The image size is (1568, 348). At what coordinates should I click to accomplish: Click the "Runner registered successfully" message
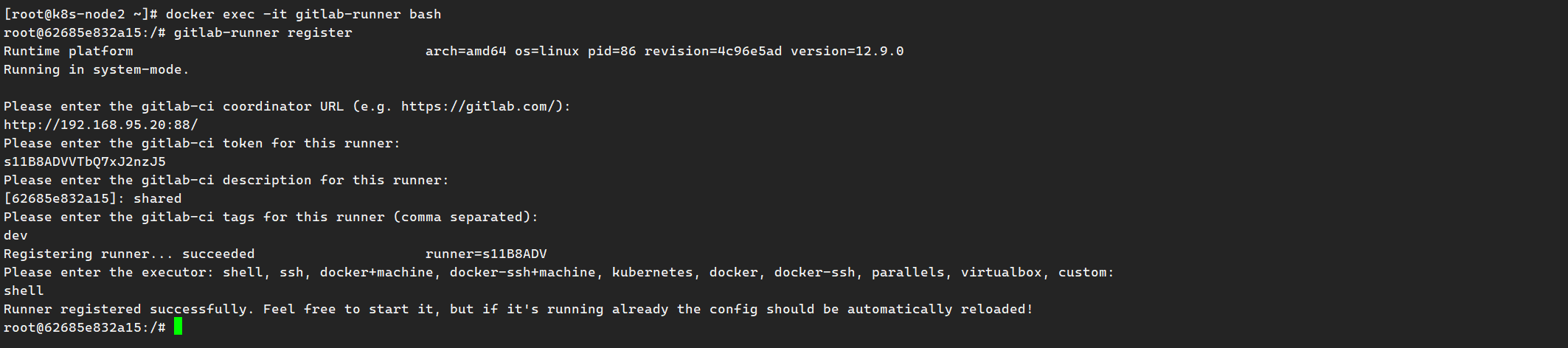click(x=128, y=309)
